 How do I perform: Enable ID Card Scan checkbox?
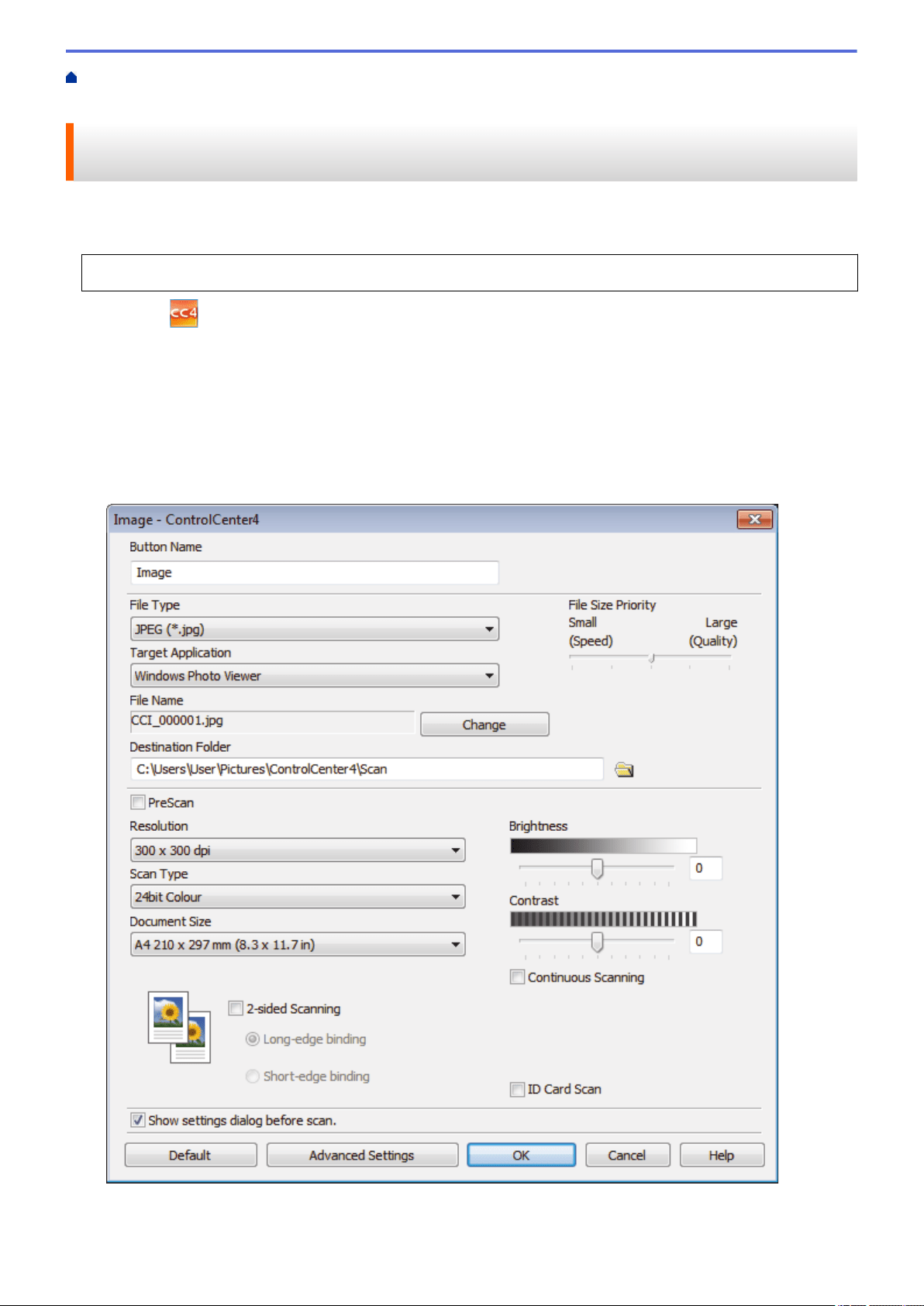[x=517, y=1089]
